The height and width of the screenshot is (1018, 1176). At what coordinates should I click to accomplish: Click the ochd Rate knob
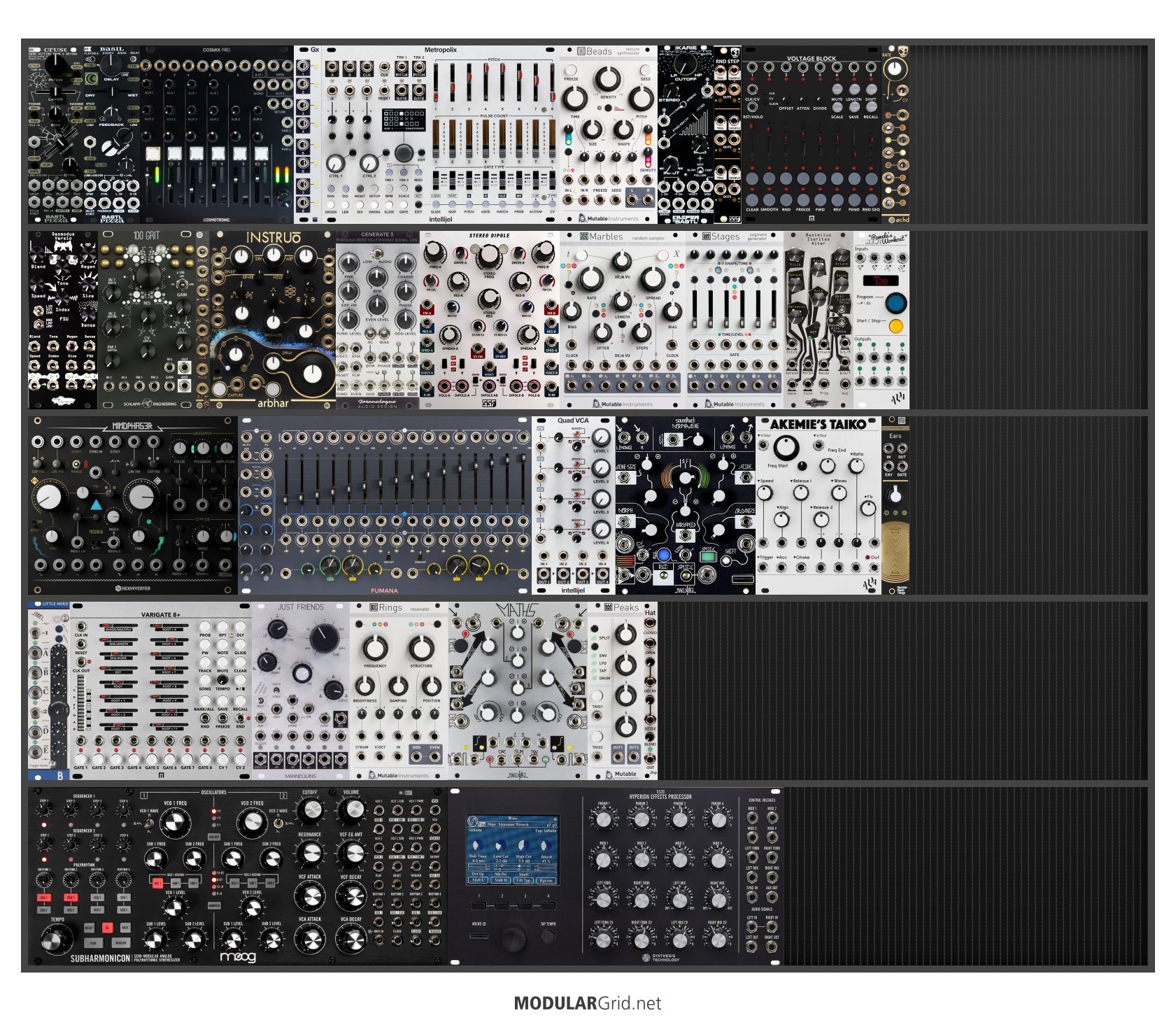click(895, 69)
